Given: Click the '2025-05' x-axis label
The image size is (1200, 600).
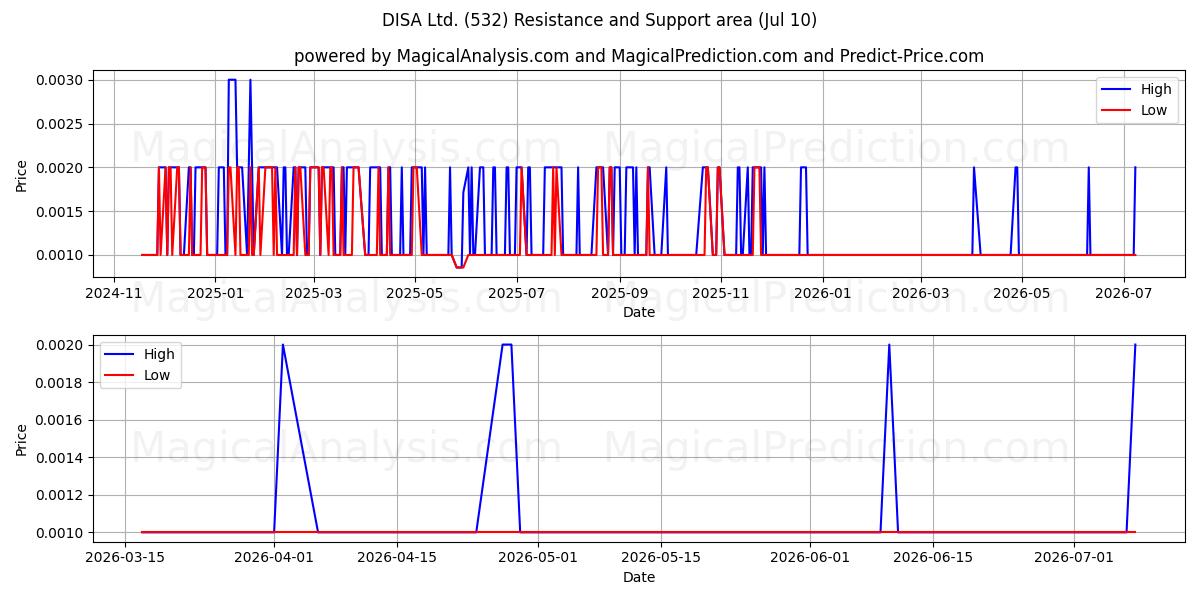Looking at the screenshot, I should coord(415,293).
